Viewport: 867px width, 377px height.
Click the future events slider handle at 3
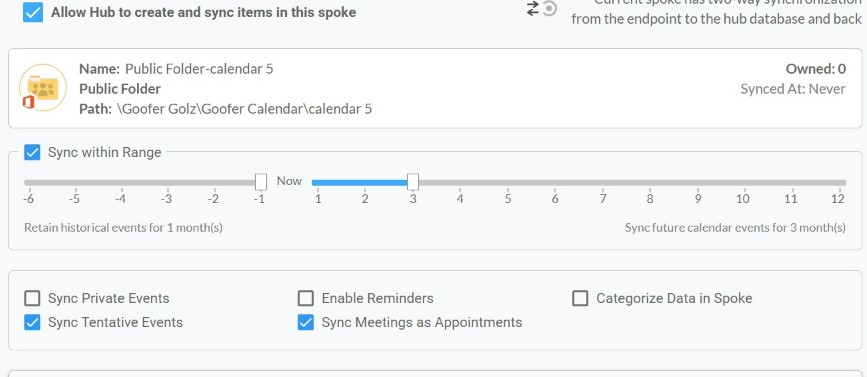[412, 182]
